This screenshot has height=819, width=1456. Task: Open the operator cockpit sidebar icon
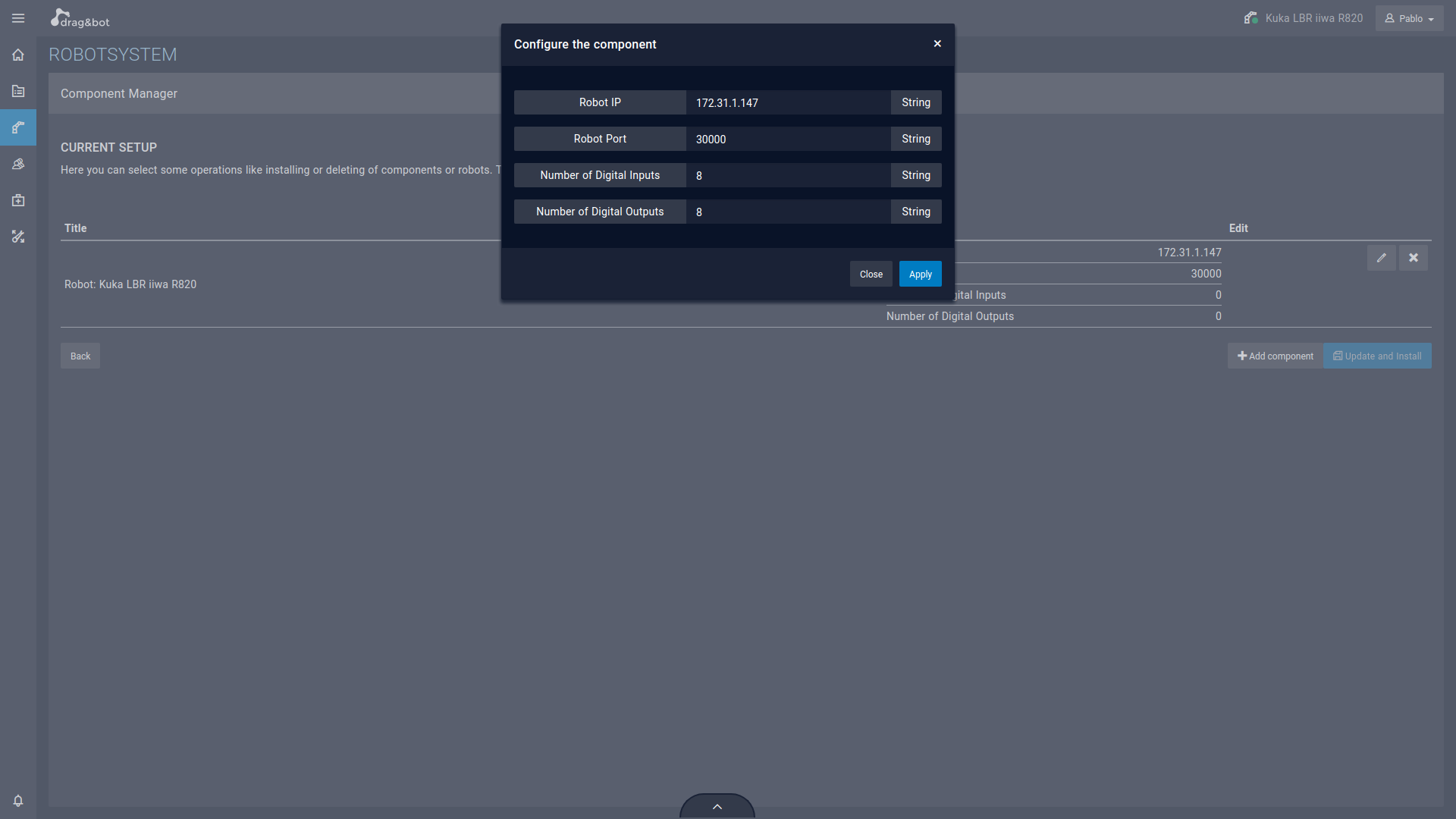(18, 164)
